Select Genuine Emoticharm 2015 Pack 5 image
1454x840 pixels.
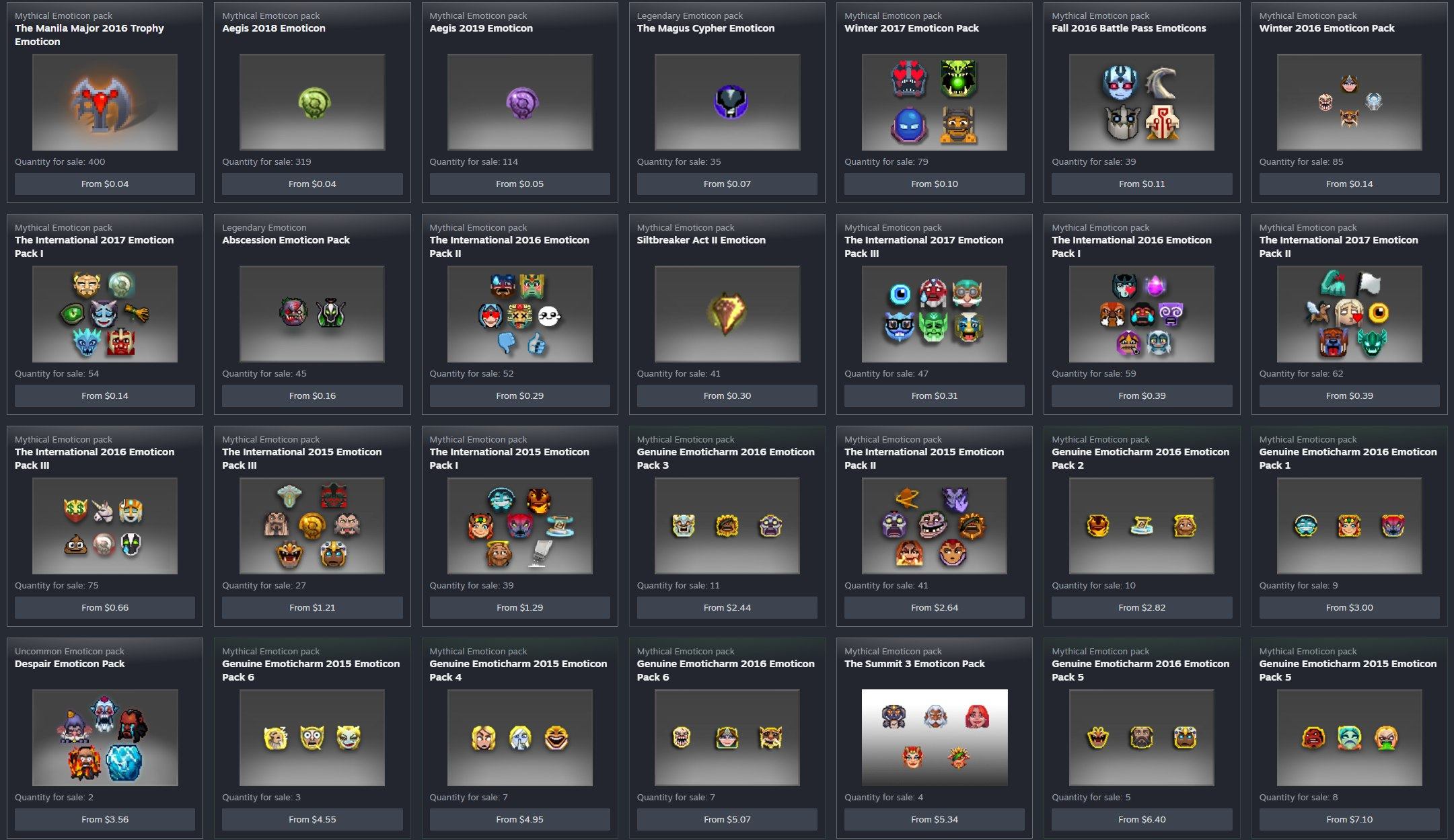(1350, 738)
